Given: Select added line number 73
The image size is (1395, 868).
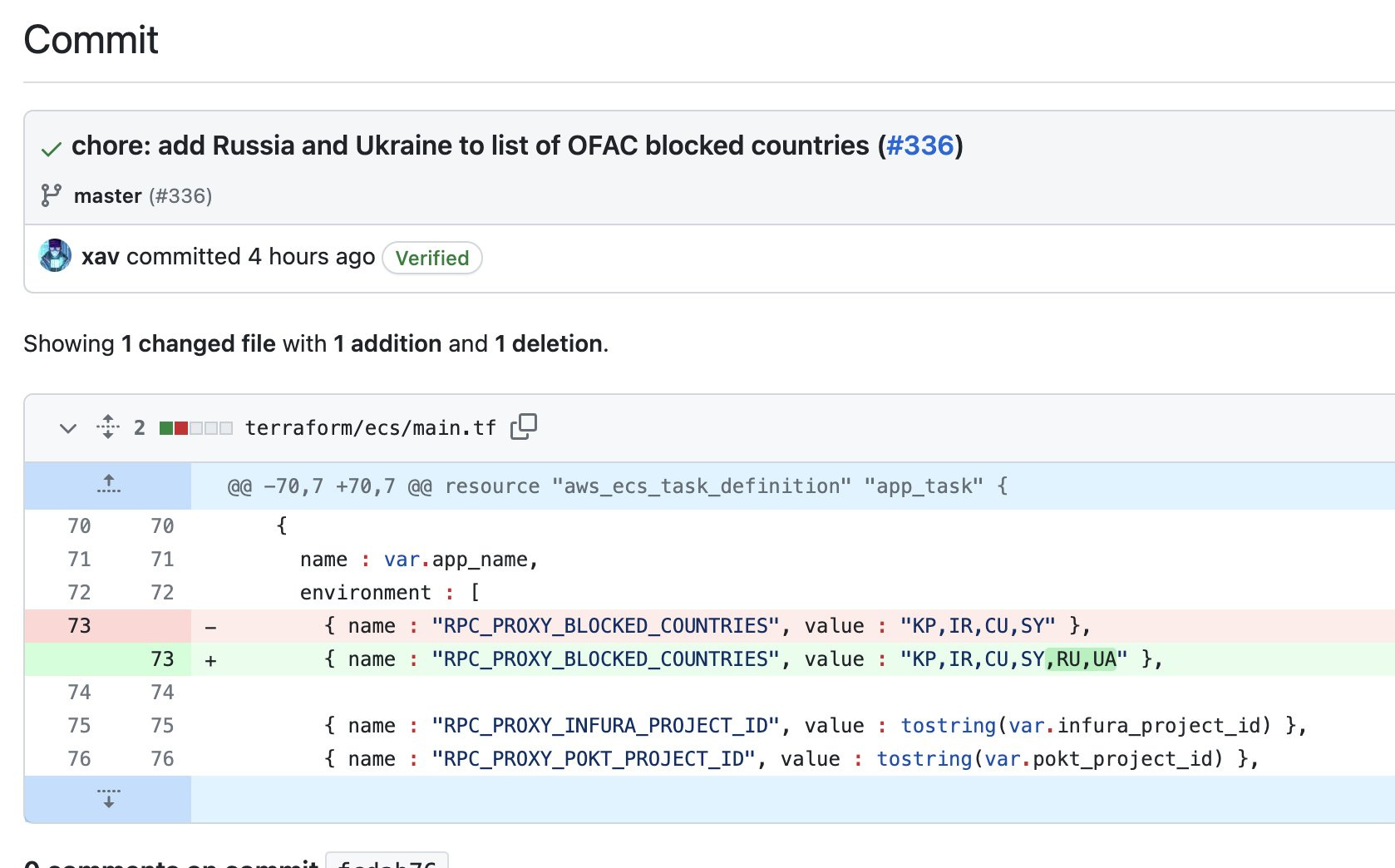Looking at the screenshot, I should pyautogui.click(x=162, y=659).
